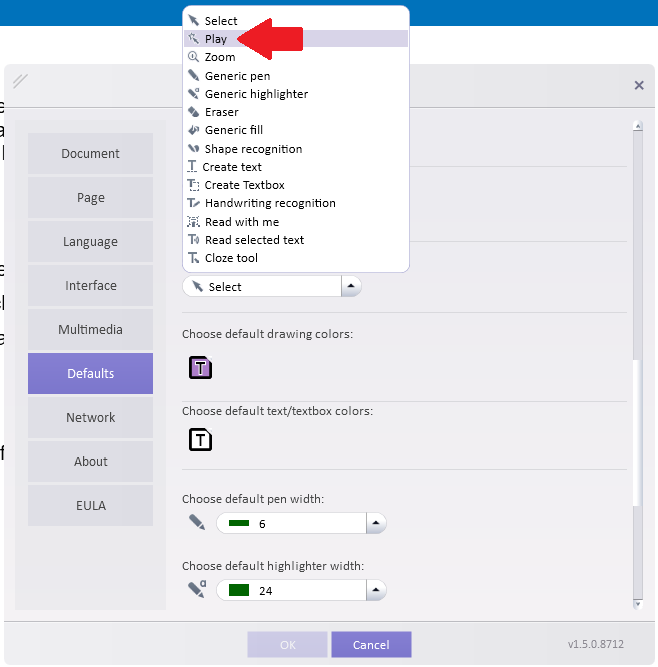Open the Network settings tab
Viewport: 658px width, 667px height.
click(90, 418)
